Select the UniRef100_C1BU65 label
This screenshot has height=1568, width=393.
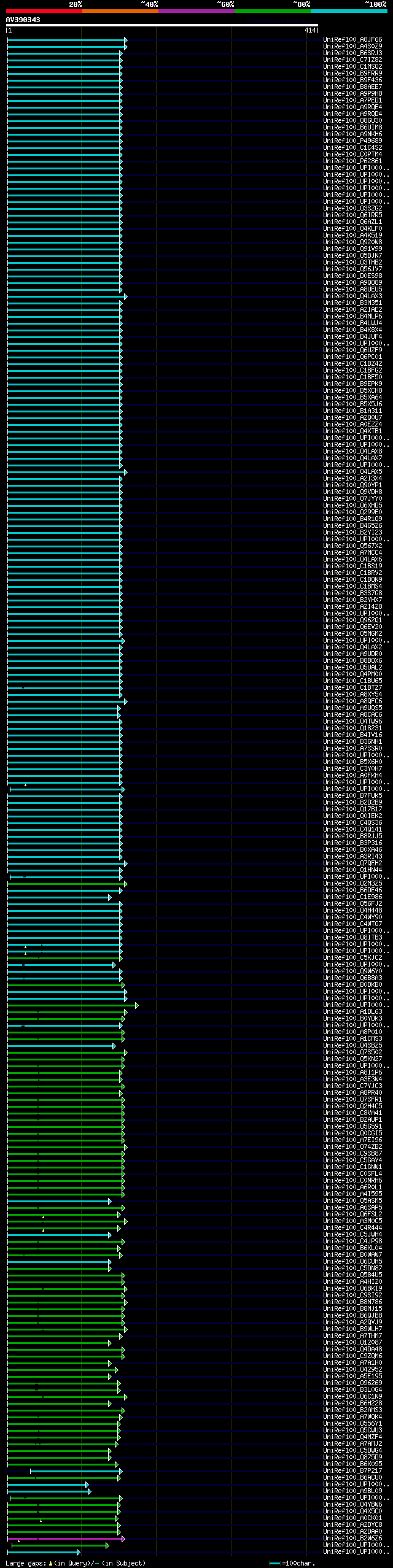(352, 681)
